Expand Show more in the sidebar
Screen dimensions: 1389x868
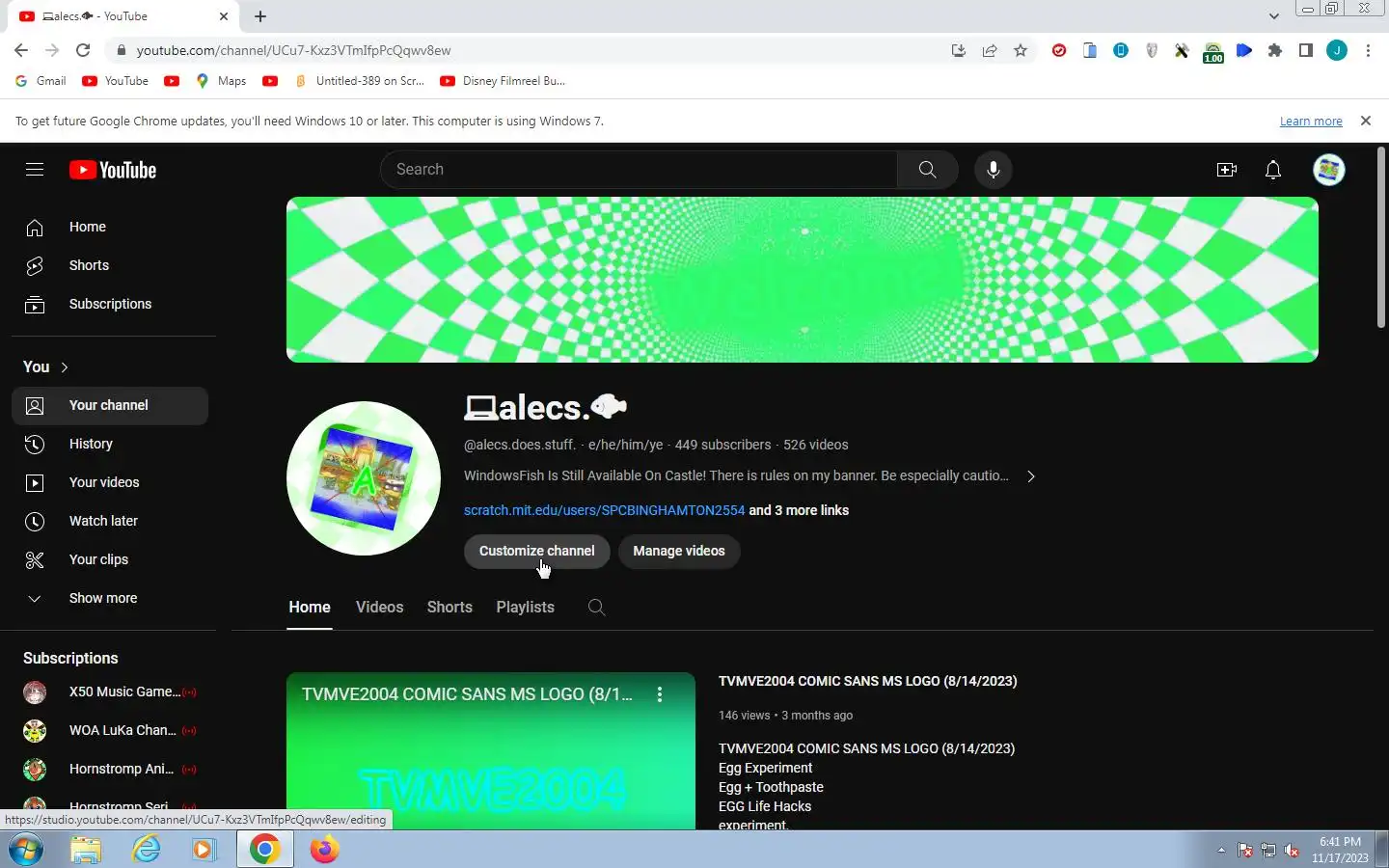(x=110, y=598)
